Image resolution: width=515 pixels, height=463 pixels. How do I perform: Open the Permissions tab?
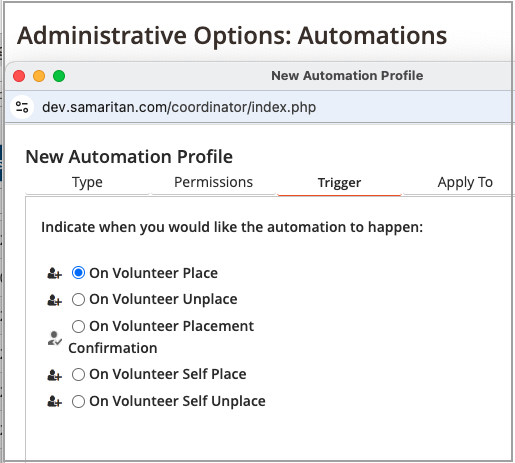pos(213,183)
